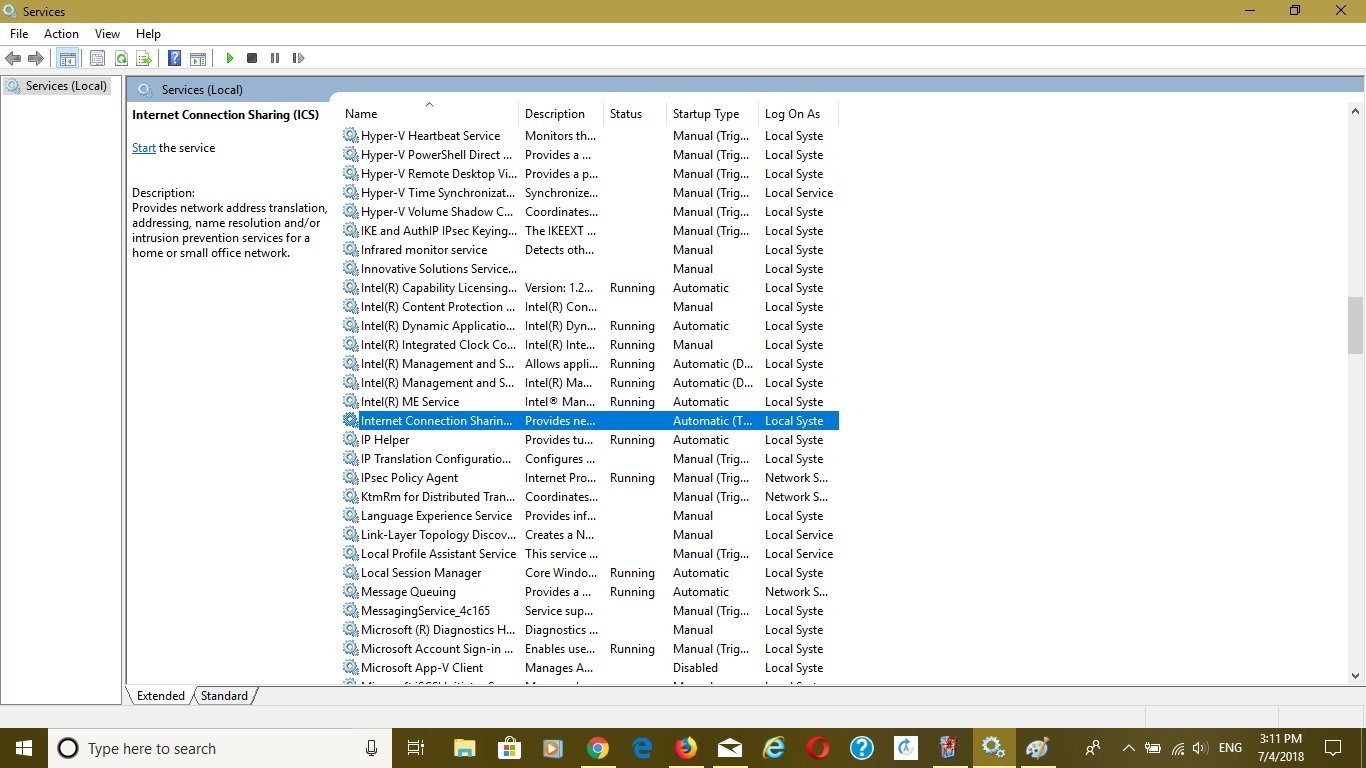Select Local Session Manager row
The image size is (1366, 768).
coord(590,573)
